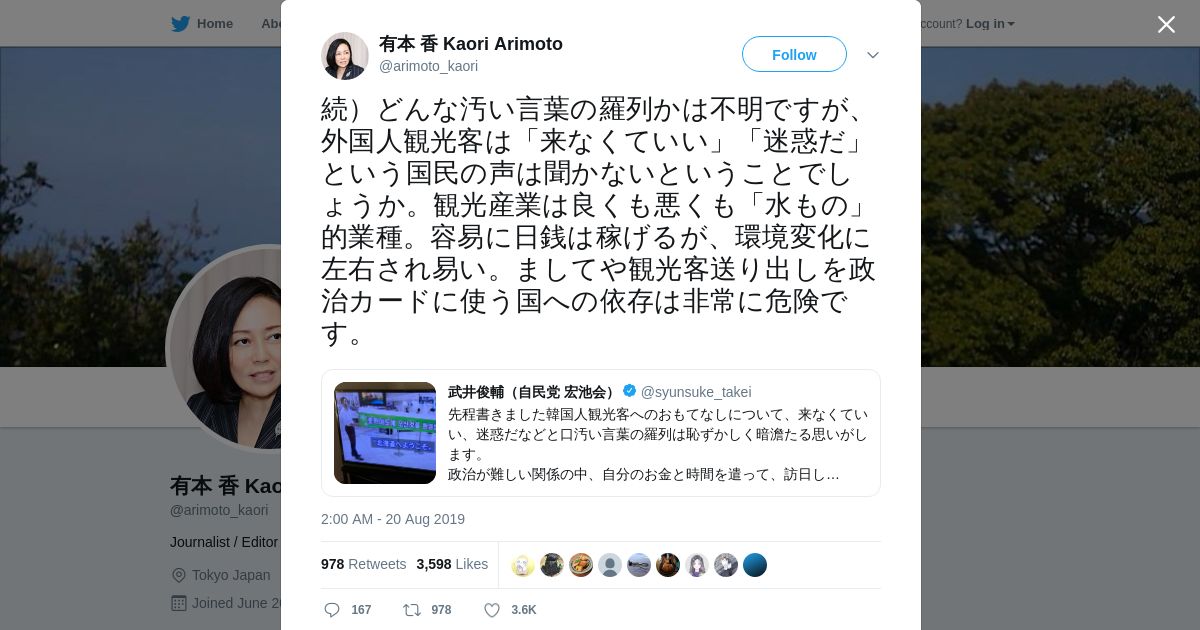Open the @arimoto_kaori handle link
The image size is (1200, 630).
(x=428, y=66)
